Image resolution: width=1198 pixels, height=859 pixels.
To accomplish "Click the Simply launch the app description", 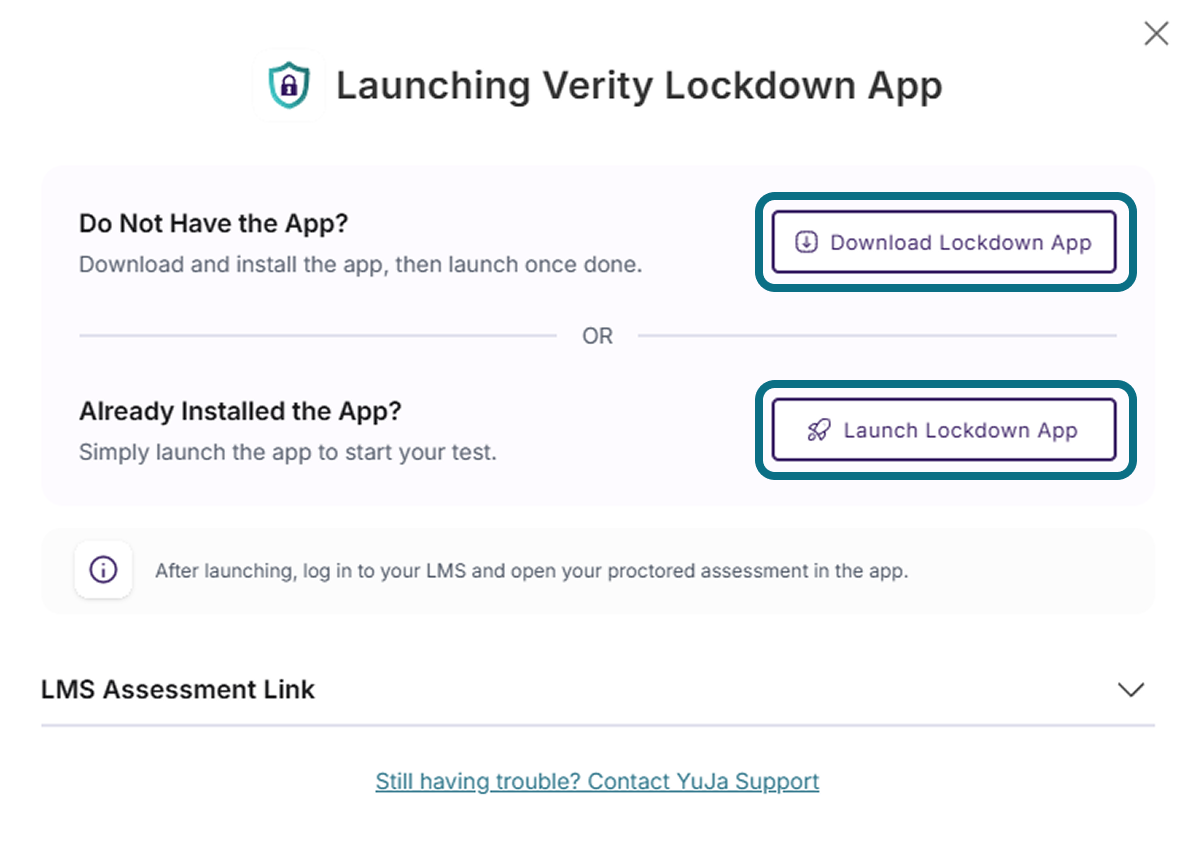I will [x=288, y=452].
